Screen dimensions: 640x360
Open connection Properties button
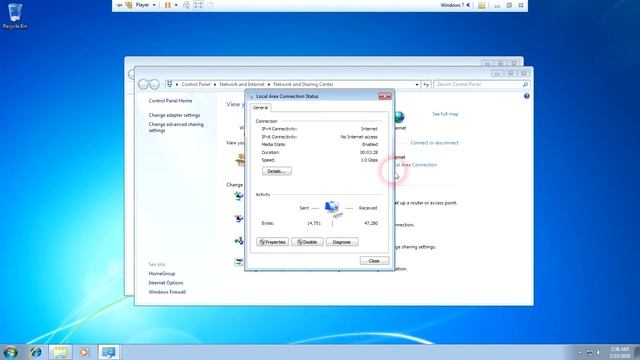pyautogui.click(x=272, y=242)
